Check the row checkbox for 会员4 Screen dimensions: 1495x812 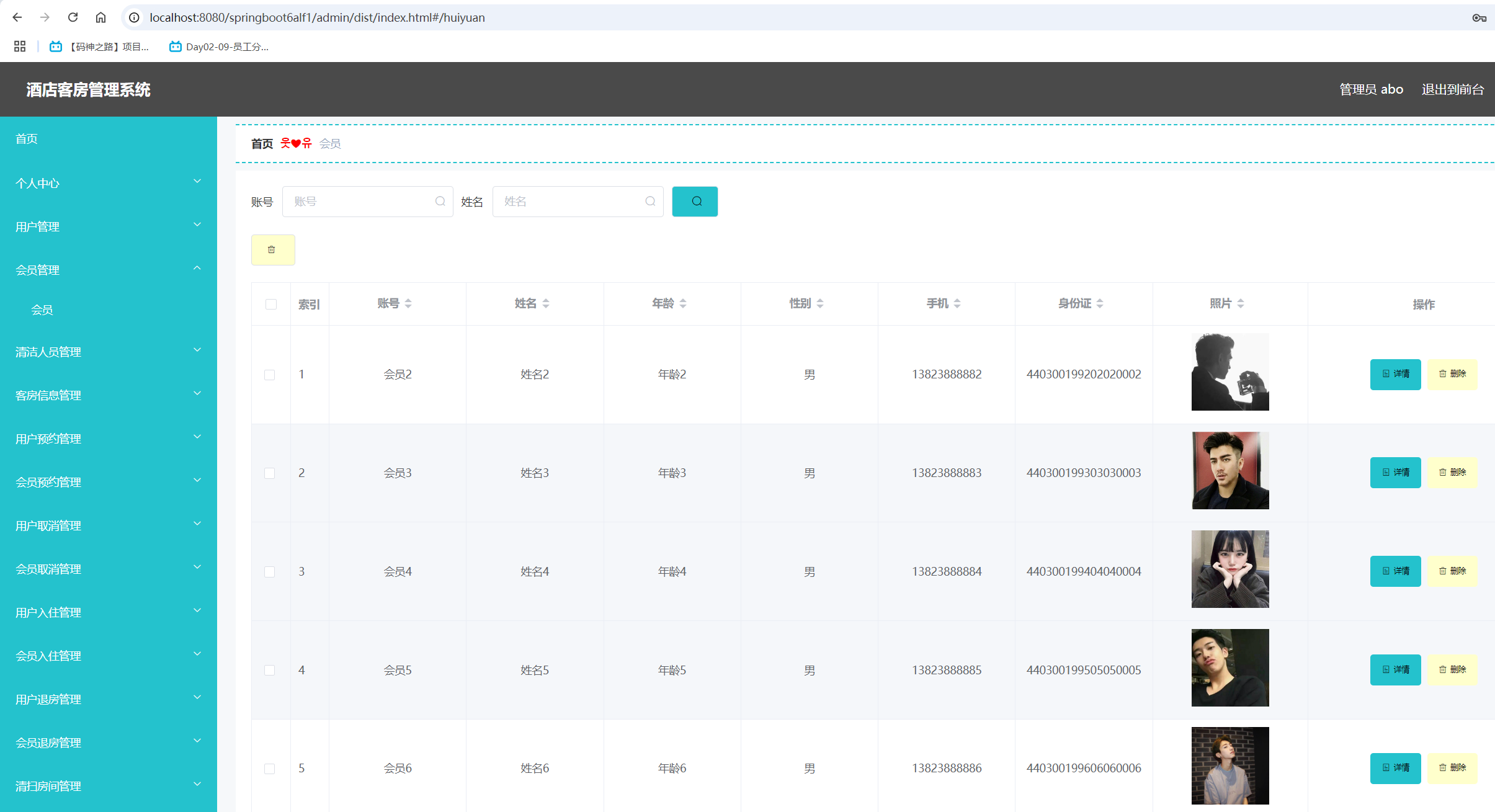click(269, 572)
